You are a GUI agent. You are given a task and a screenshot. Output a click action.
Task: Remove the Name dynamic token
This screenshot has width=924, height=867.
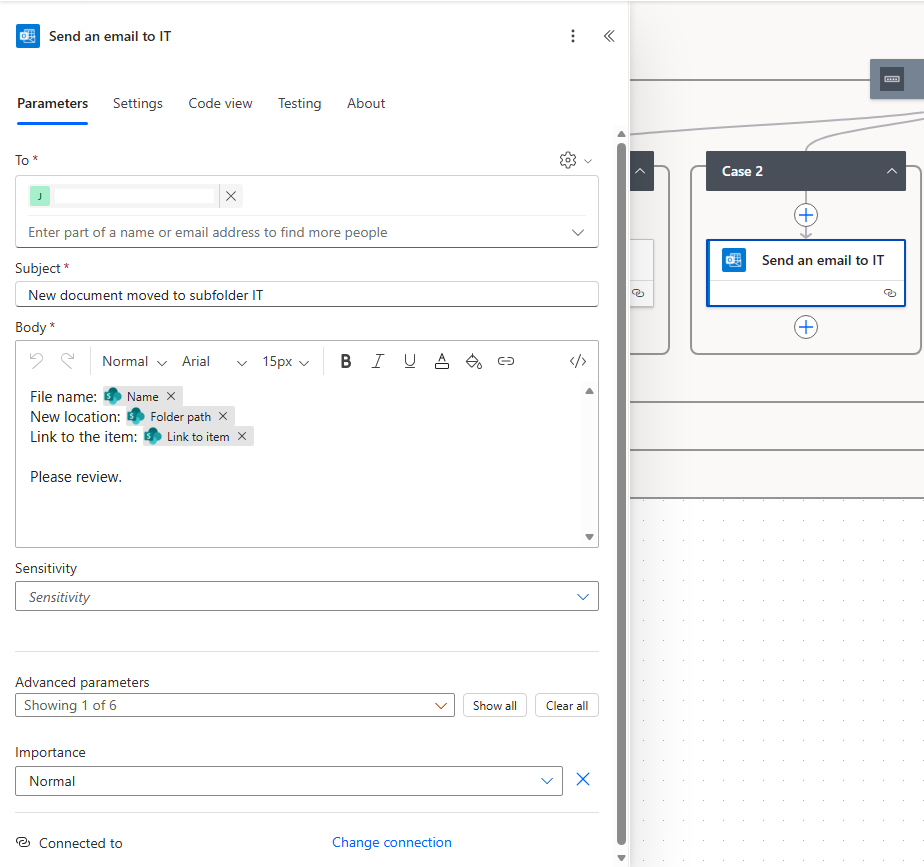pos(171,396)
